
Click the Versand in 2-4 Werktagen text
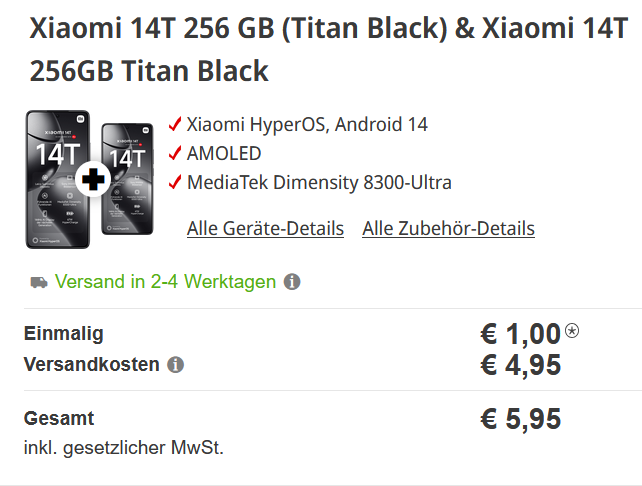pos(165,282)
